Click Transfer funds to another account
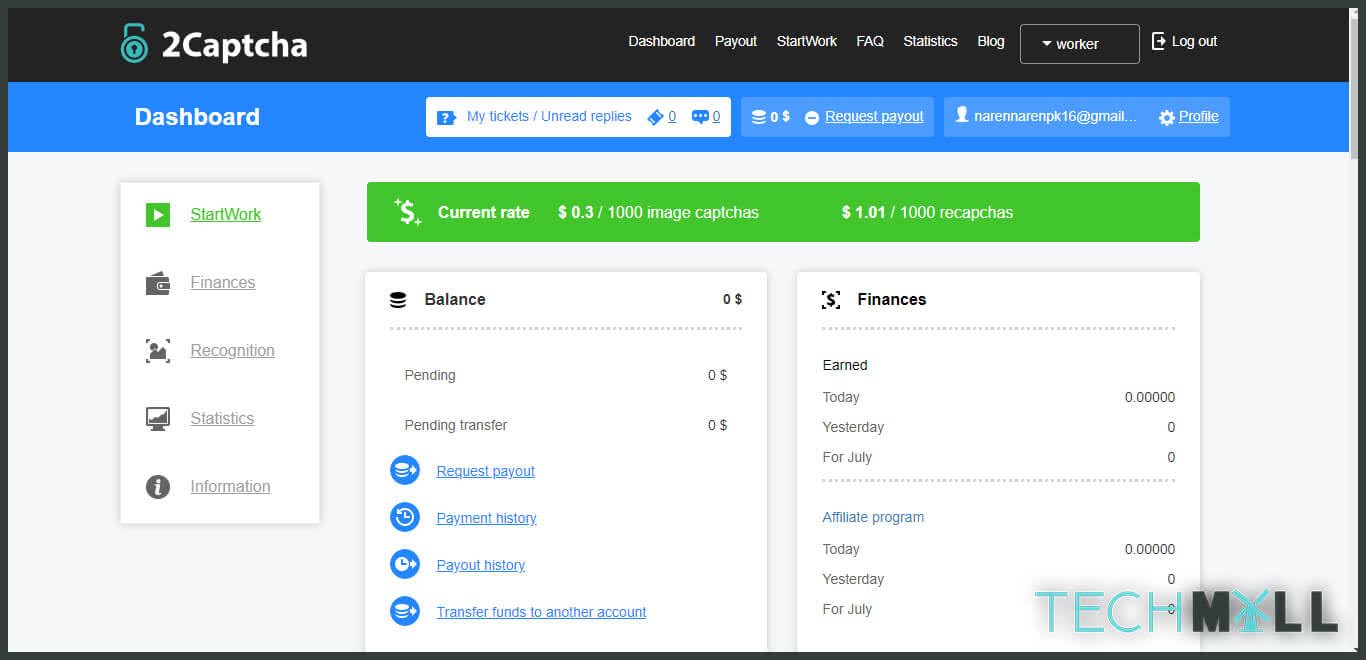The width and height of the screenshot is (1366, 660). click(x=541, y=612)
